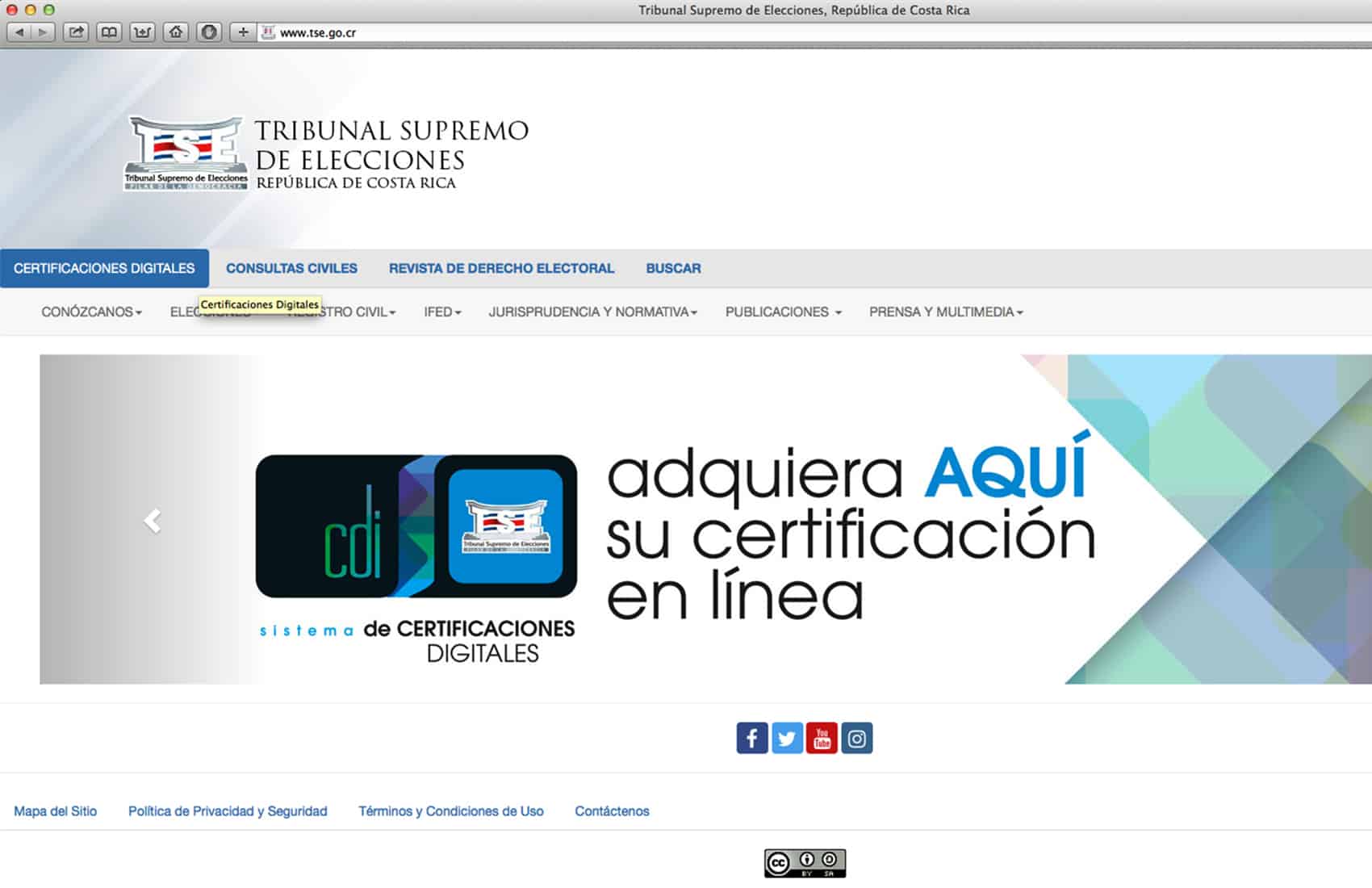
Task: Click the TSE logo in page header
Action: pyautogui.click(x=186, y=153)
